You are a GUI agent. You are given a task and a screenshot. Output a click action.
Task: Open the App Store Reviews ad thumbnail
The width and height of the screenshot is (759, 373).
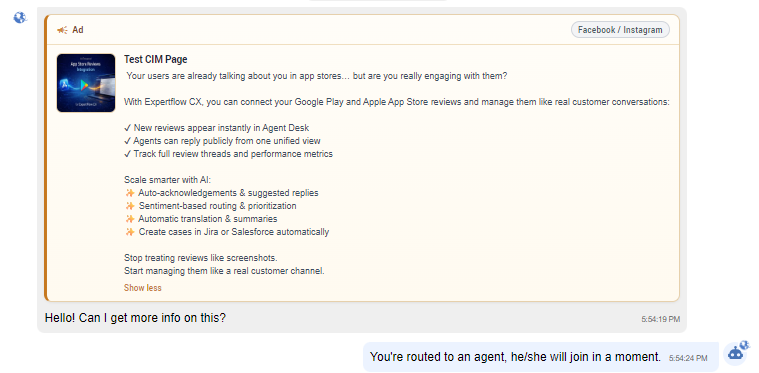pyautogui.click(x=86, y=83)
